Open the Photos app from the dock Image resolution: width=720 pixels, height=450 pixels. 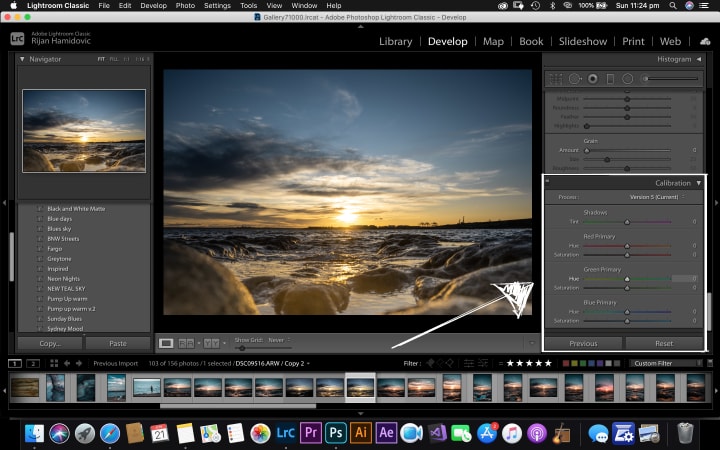(x=260, y=433)
